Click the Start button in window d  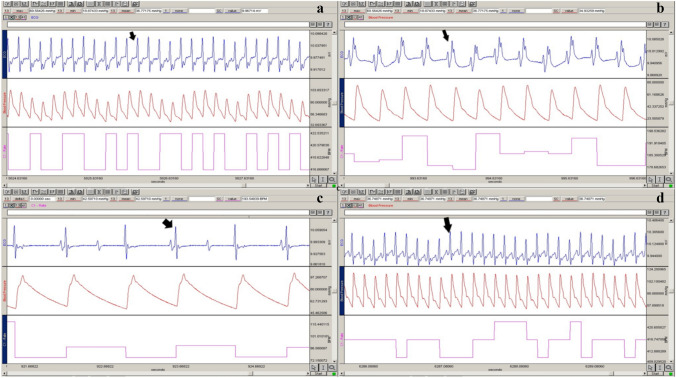(x=655, y=373)
